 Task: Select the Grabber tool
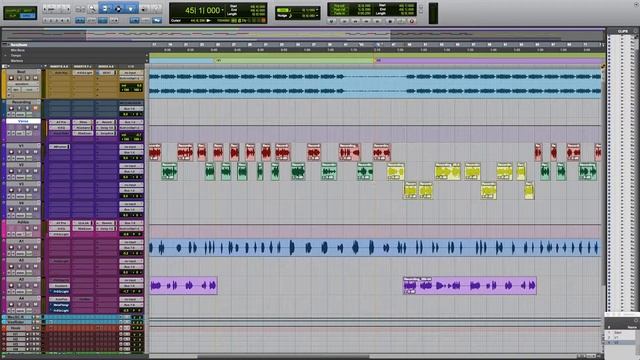pos(131,9)
